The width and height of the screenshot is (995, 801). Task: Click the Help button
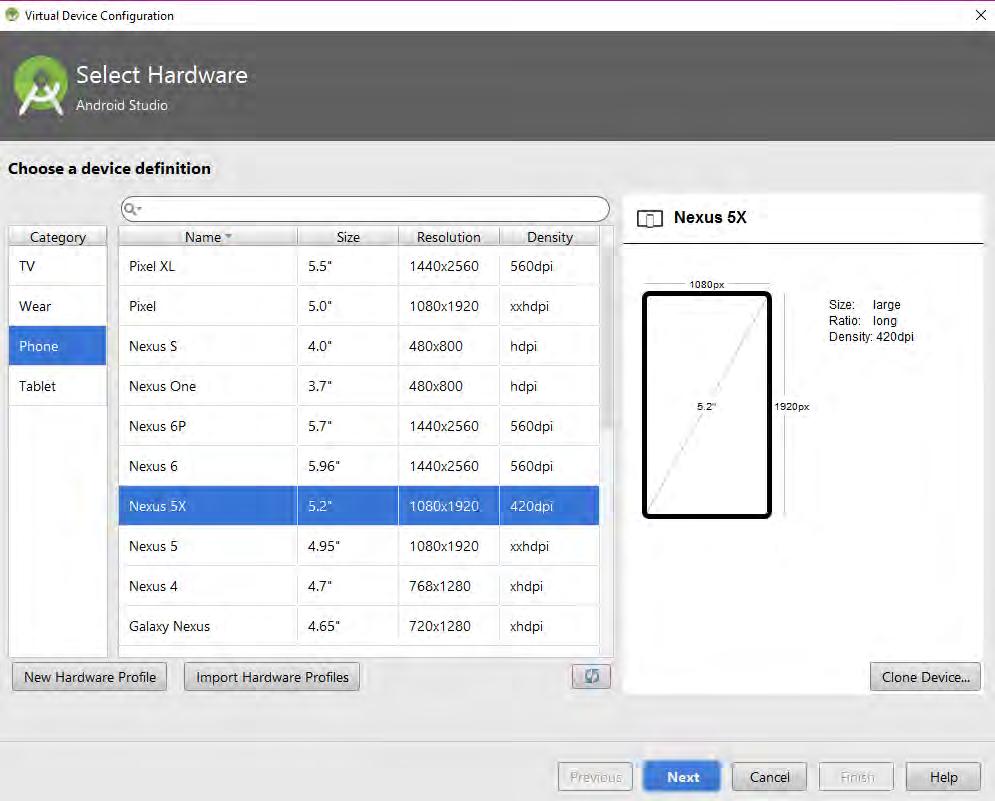pyautogui.click(x=944, y=777)
